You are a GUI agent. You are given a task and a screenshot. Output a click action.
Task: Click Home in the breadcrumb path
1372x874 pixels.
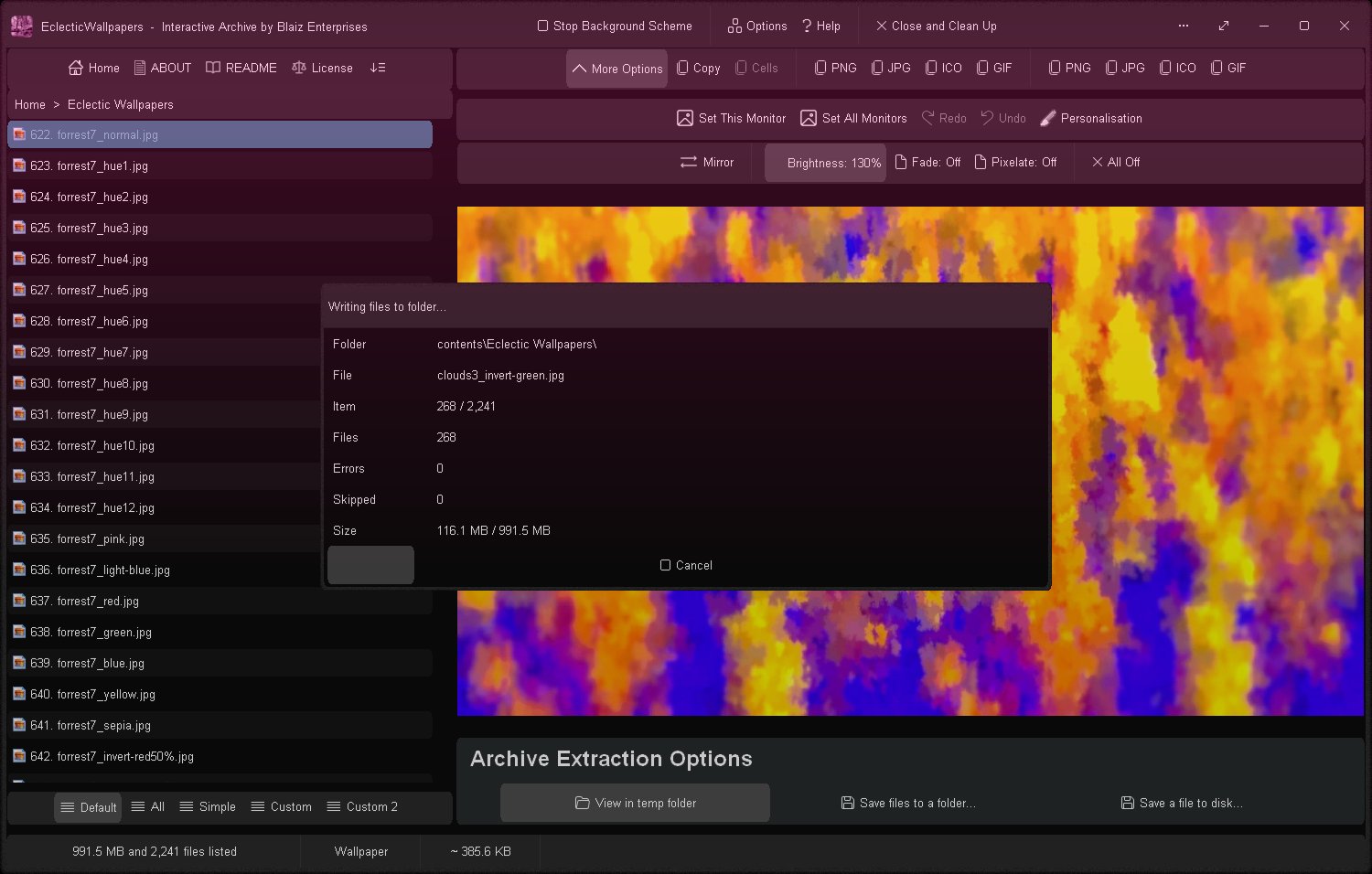point(30,105)
